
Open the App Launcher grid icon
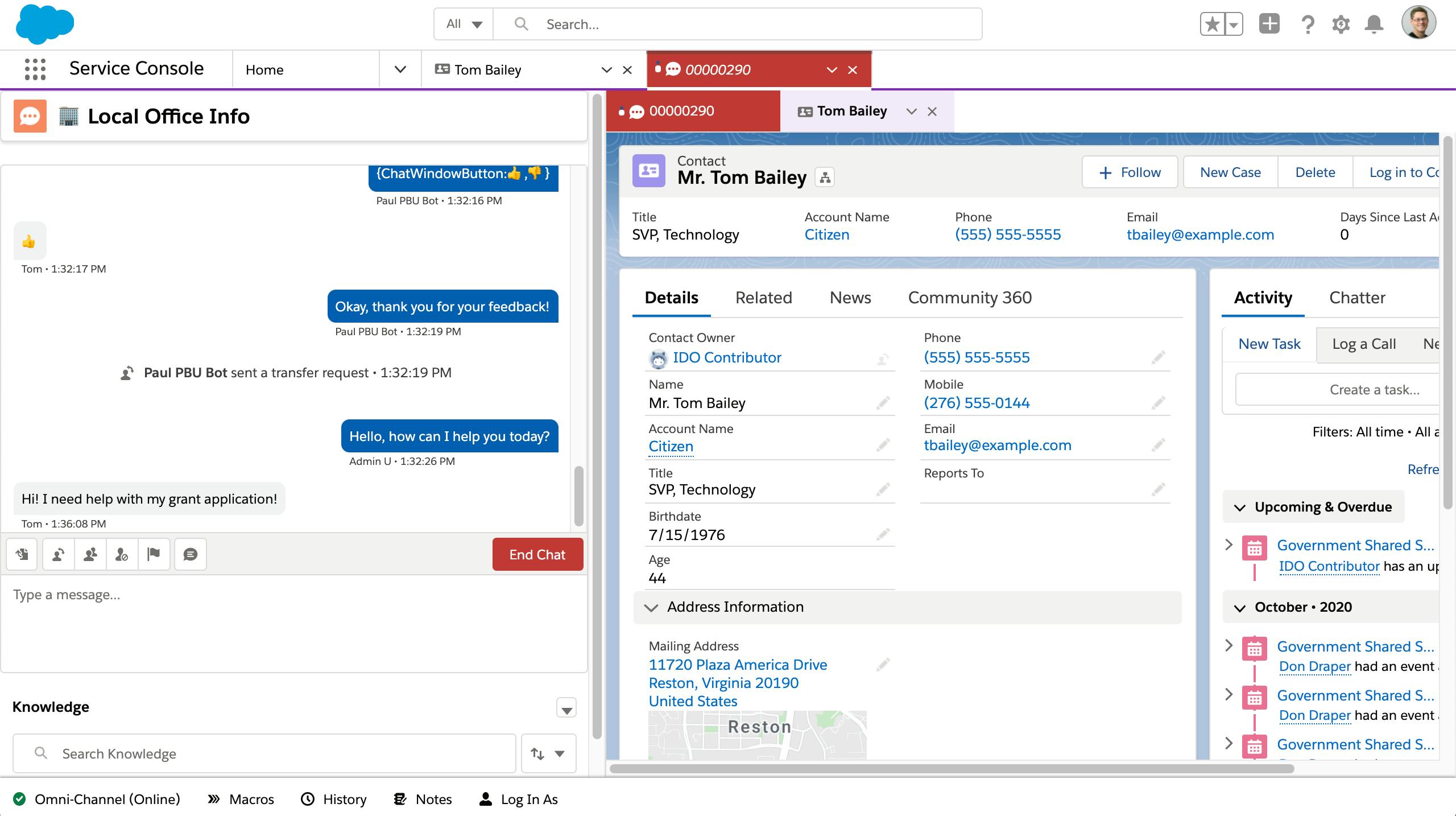35,69
